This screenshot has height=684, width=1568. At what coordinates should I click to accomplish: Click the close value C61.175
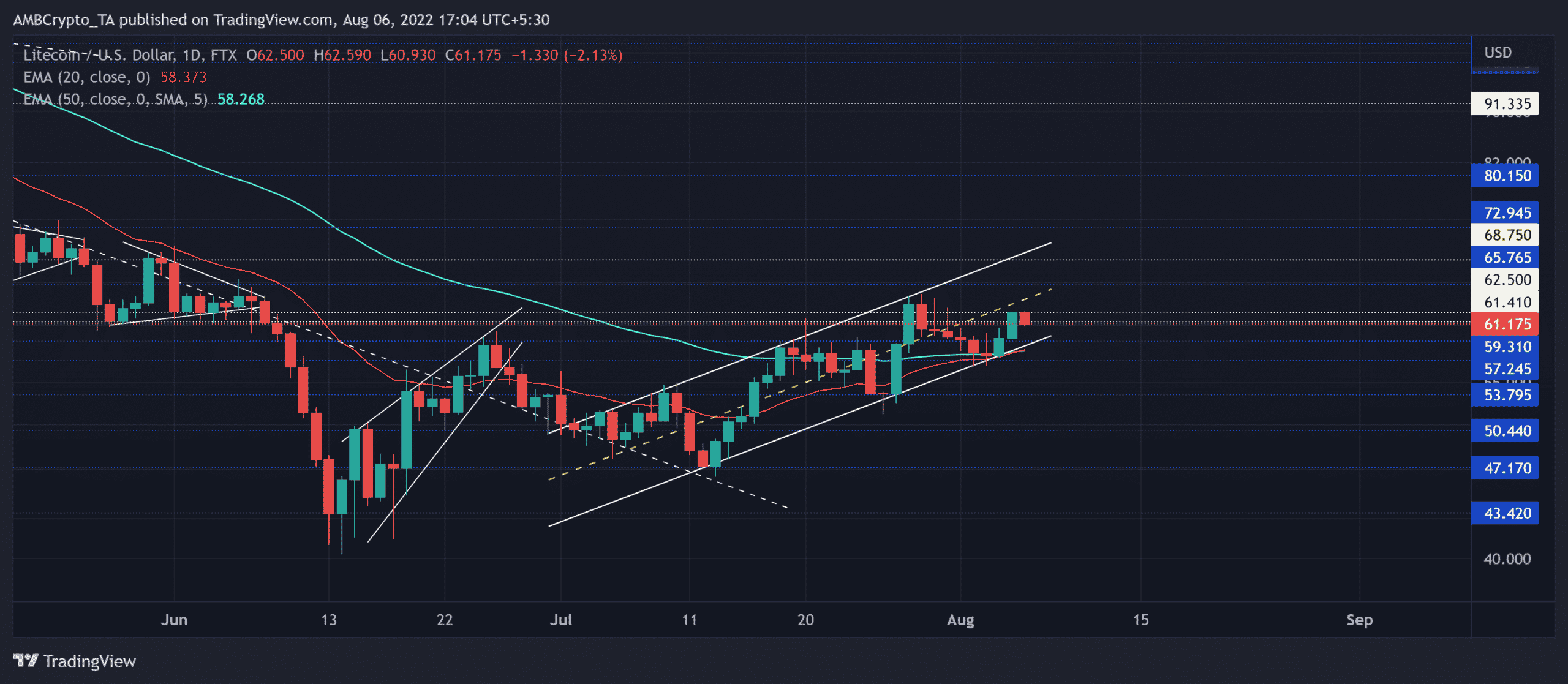tap(473, 55)
